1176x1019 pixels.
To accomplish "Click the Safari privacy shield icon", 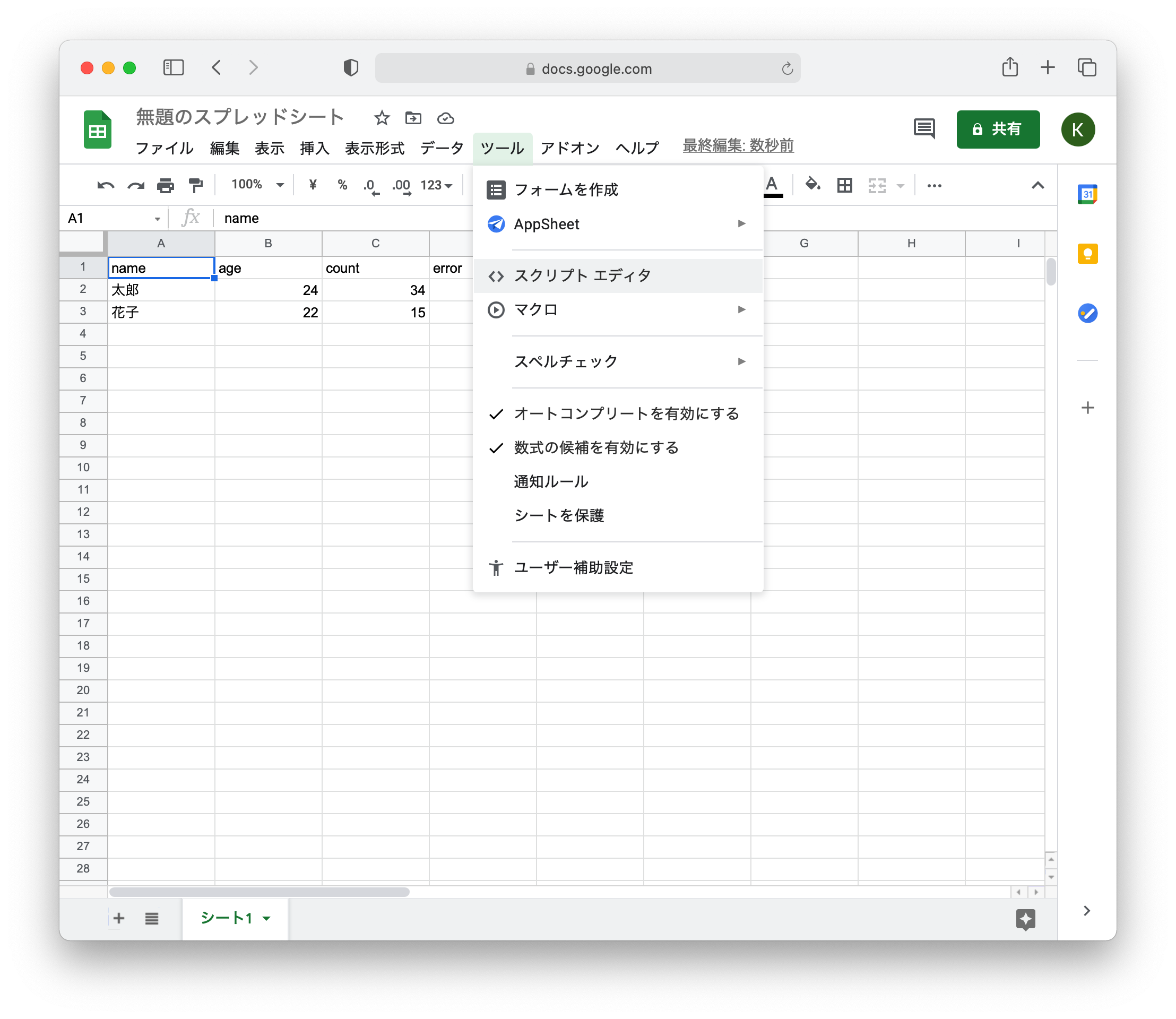I will tap(351, 68).
